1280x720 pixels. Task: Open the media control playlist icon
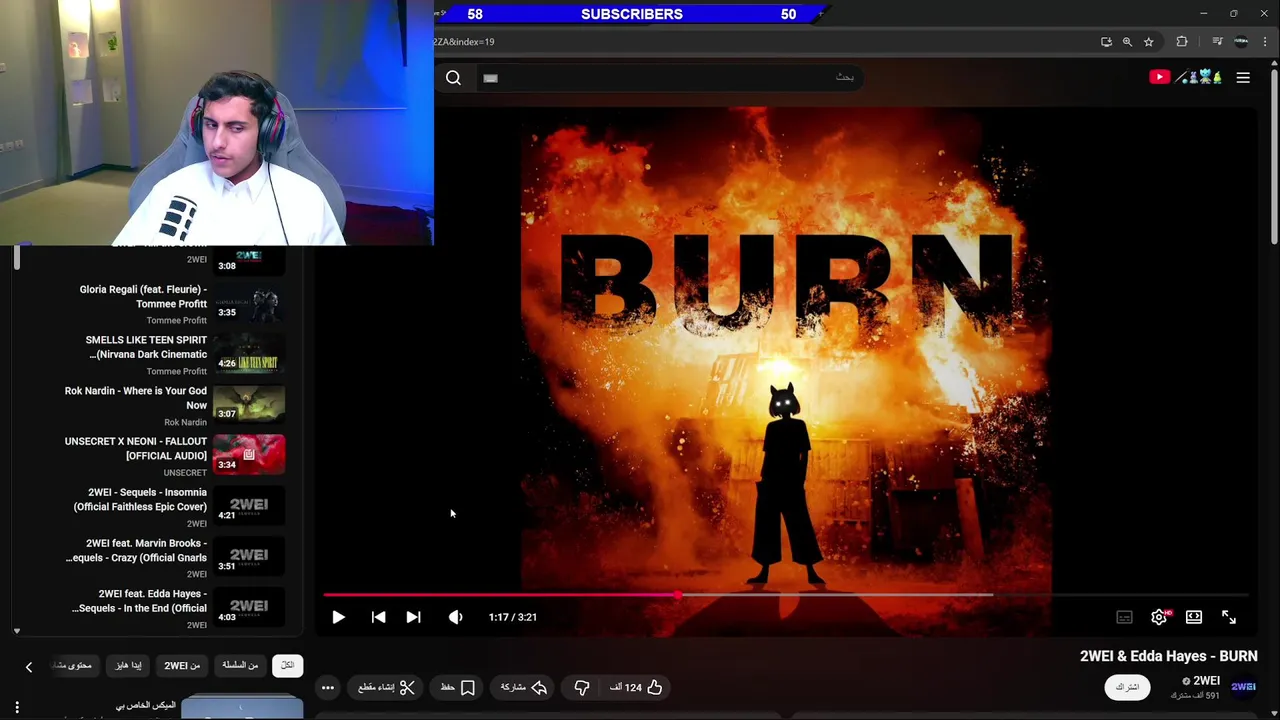tap(1217, 42)
